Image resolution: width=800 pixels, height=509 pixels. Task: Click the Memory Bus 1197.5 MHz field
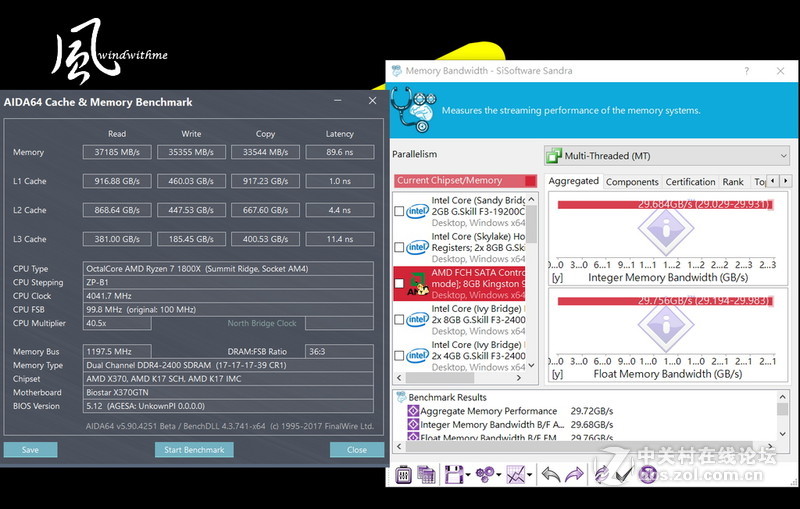pos(117,351)
